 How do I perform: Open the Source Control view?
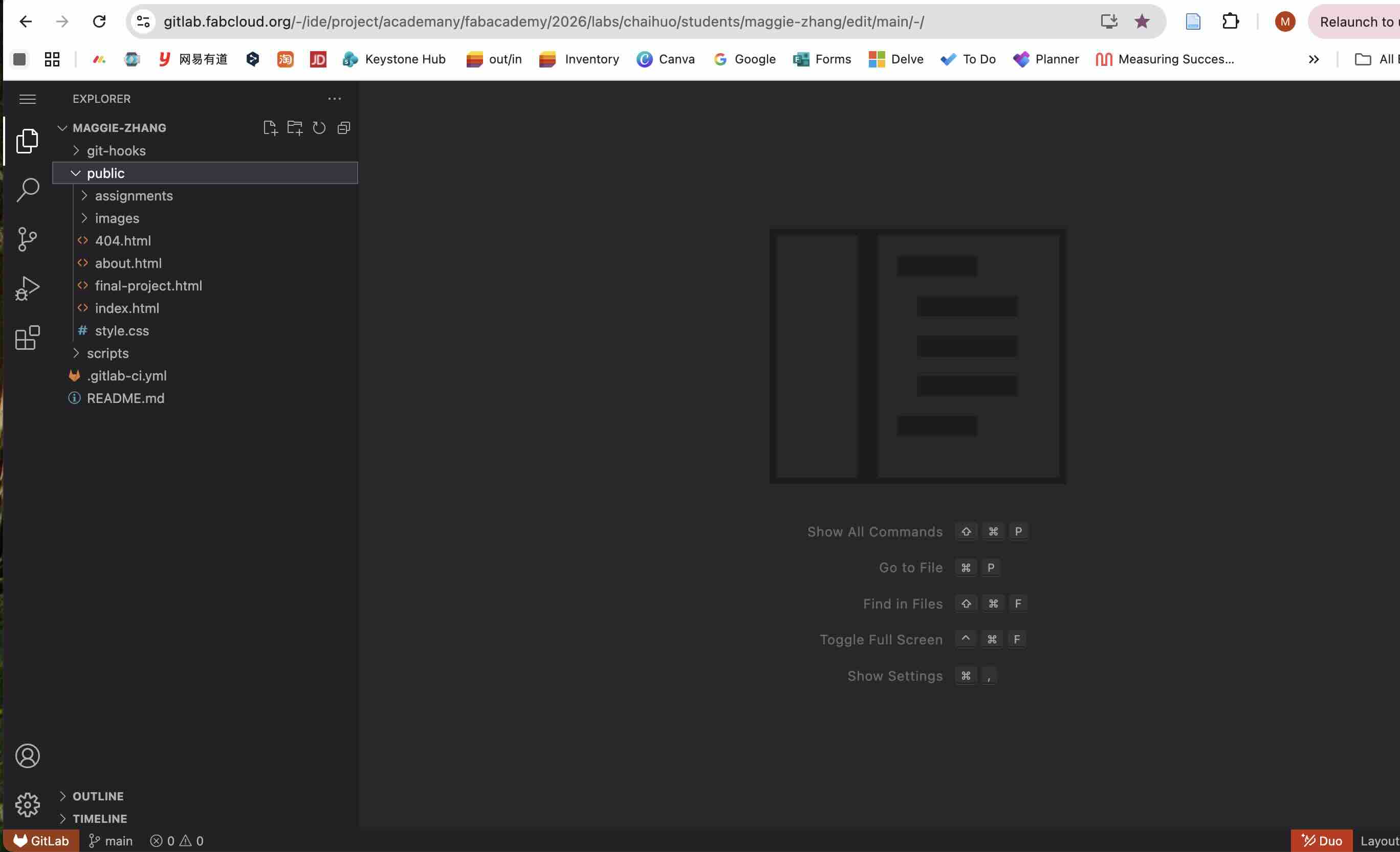(x=27, y=239)
